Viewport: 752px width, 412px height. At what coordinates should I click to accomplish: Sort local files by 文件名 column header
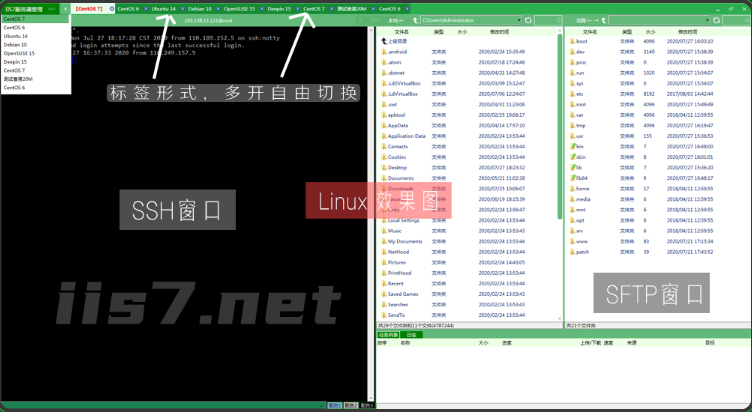[x=401, y=32]
